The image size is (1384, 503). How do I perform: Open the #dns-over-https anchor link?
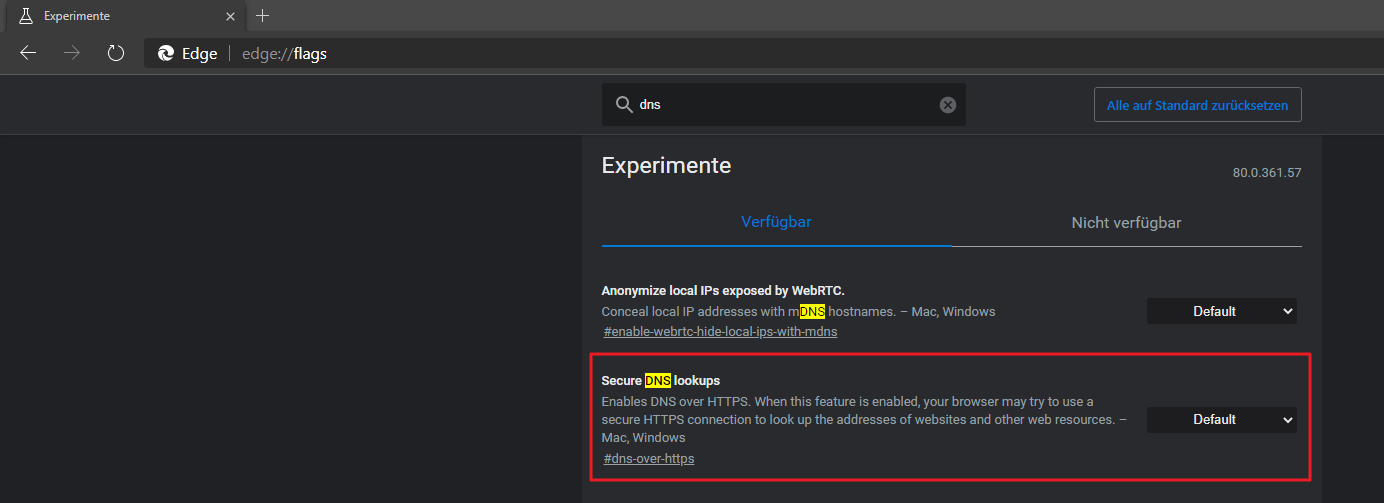click(649, 459)
